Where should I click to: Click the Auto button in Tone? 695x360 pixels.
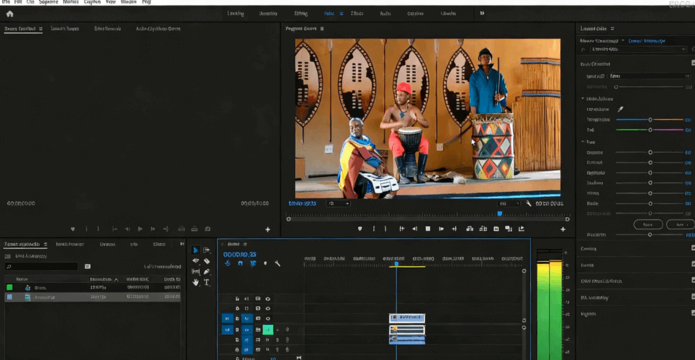tap(680, 224)
